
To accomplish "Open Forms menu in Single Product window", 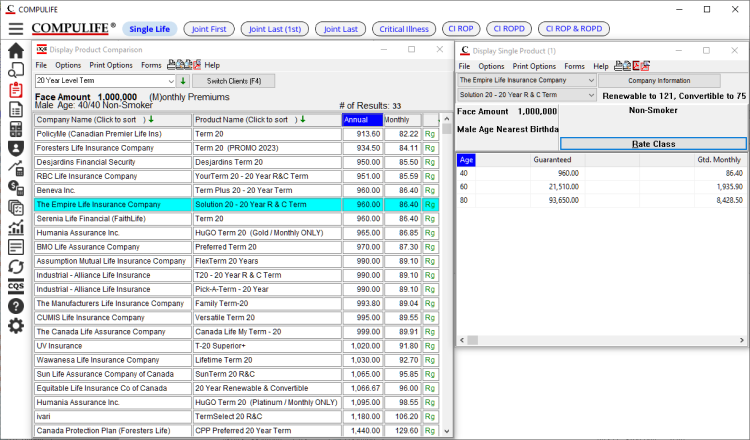I will click(x=574, y=66).
